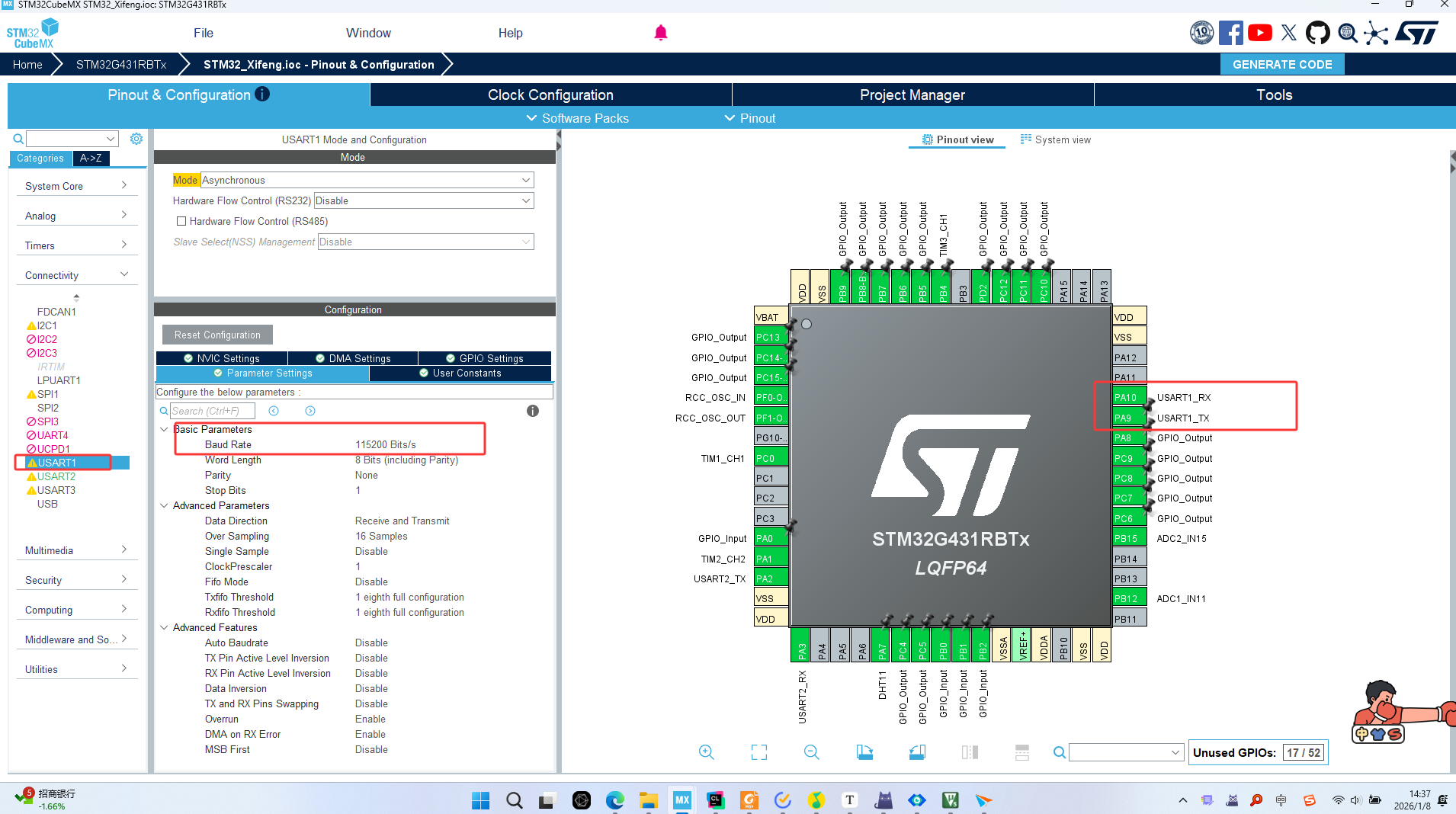Select USART2 in the Connectivity list
Viewport: 1456px width, 814px height.
click(x=56, y=476)
